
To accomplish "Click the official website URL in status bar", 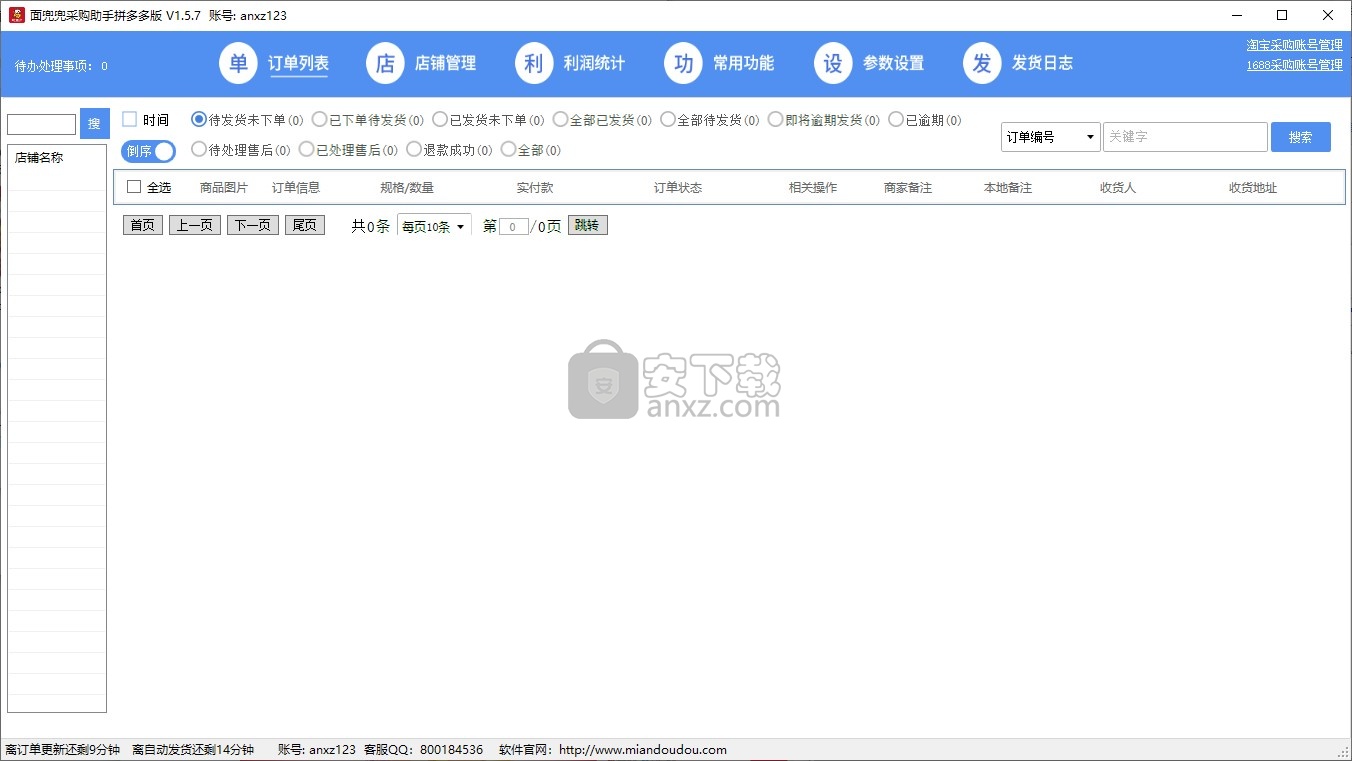I will point(642,750).
